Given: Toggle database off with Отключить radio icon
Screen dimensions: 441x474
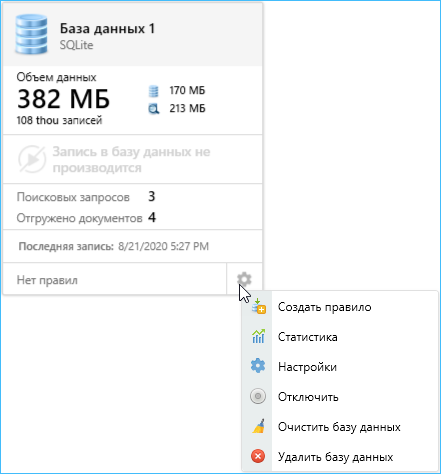Looking at the screenshot, I should [258, 396].
